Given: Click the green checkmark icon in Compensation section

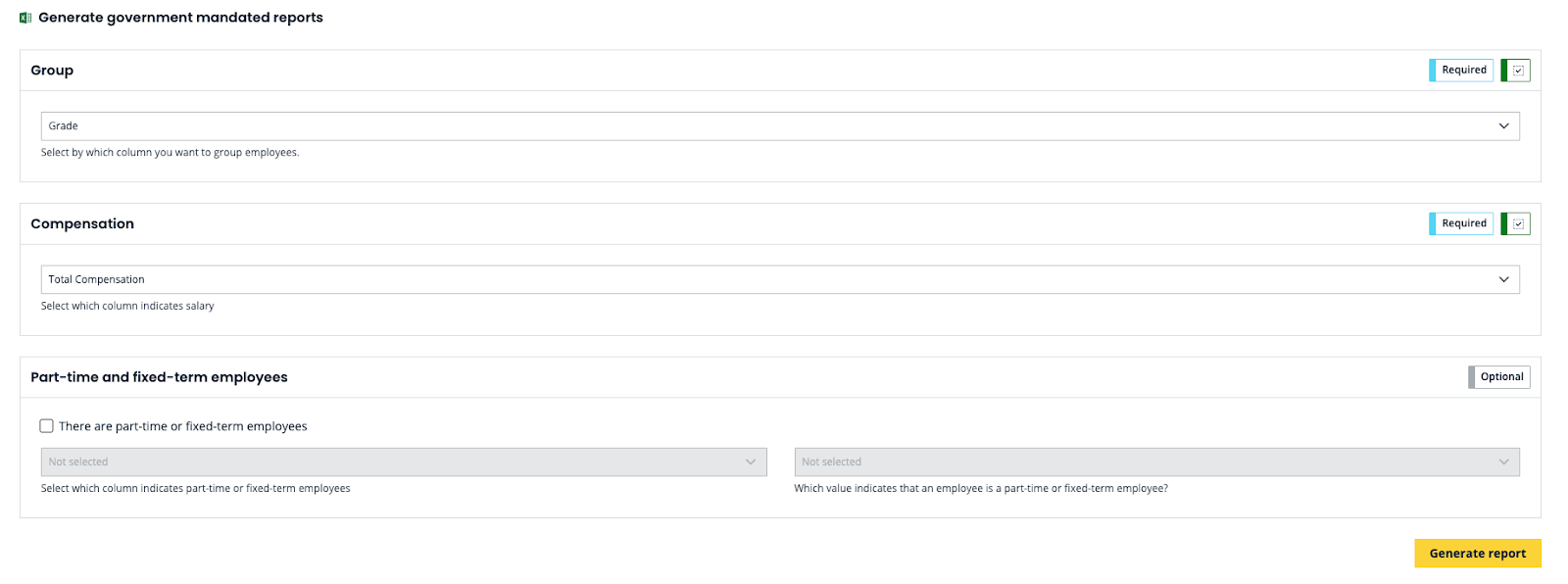Looking at the screenshot, I should [1517, 224].
